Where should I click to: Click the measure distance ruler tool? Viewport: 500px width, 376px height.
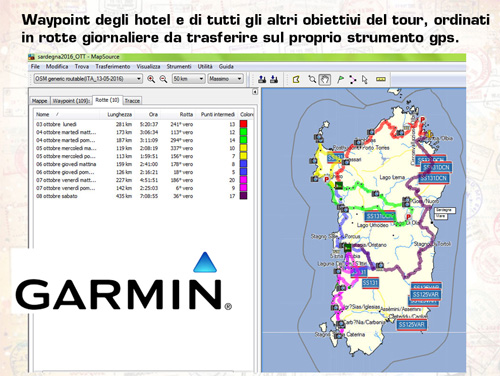pos(381,79)
